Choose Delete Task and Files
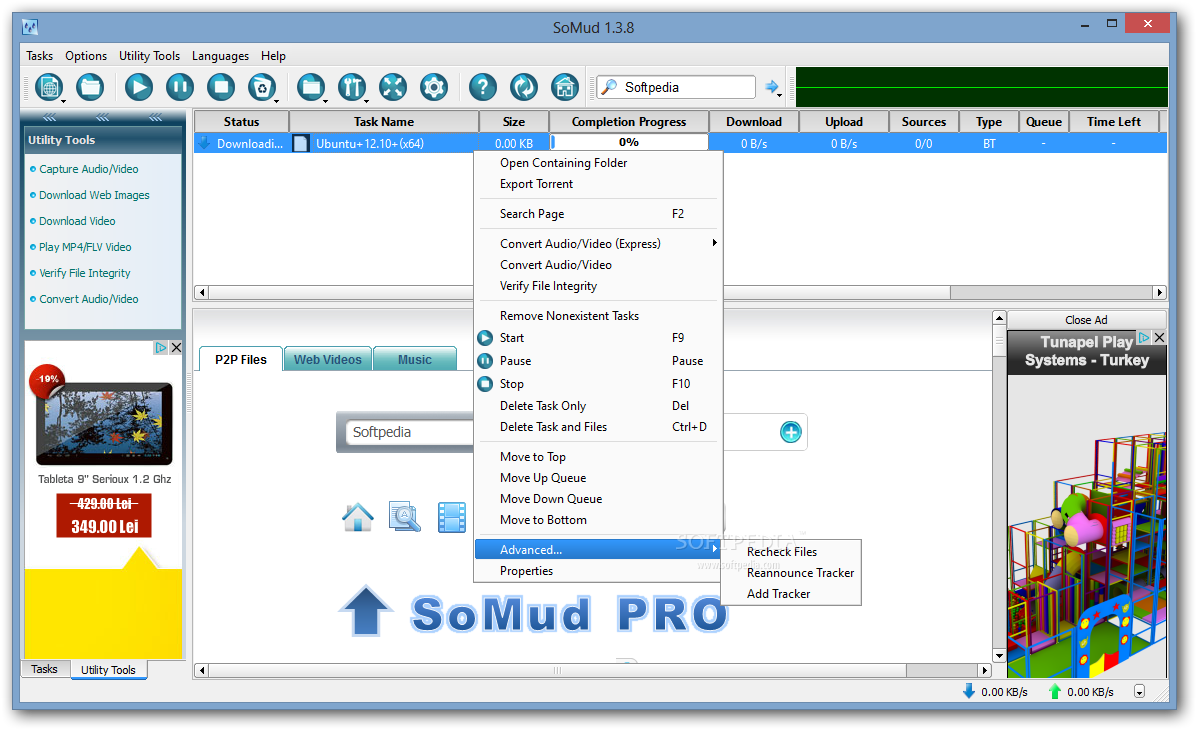Screen dimensions: 1197x730 553,427
